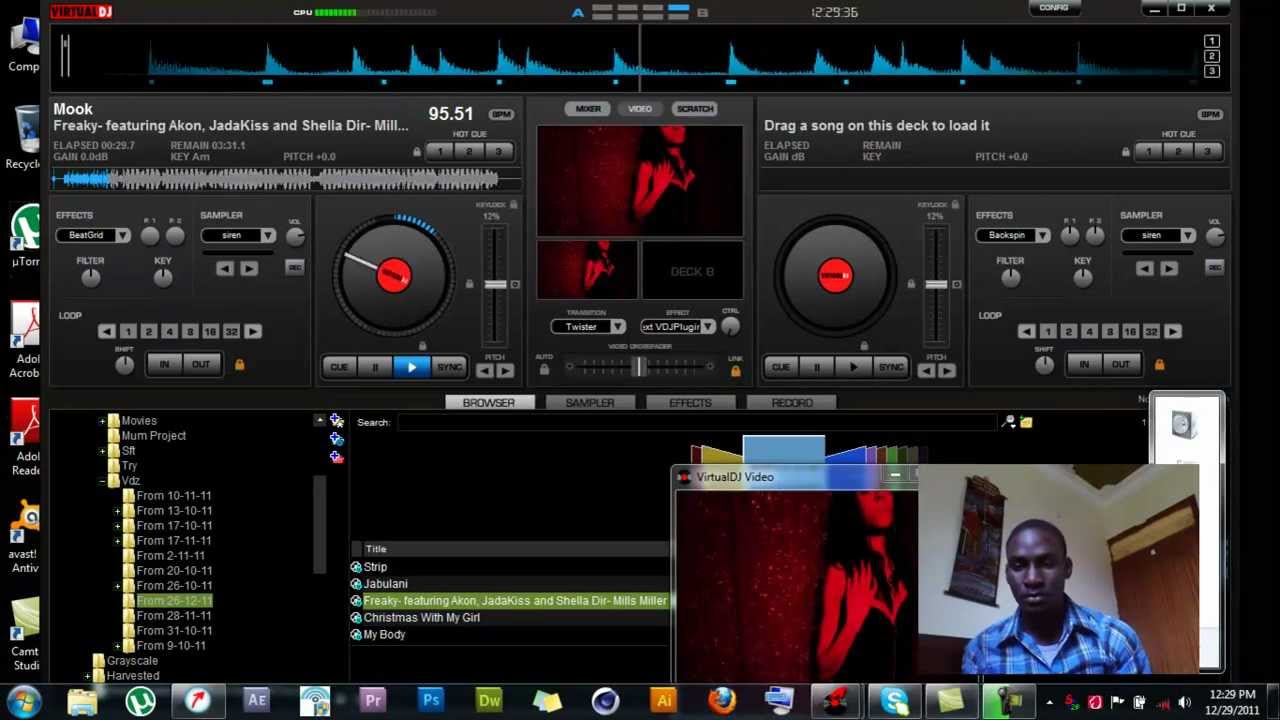Toggle the left deck keylock
The width and height of the screenshot is (1280, 720).
pyautogui.click(x=514, y=205)
